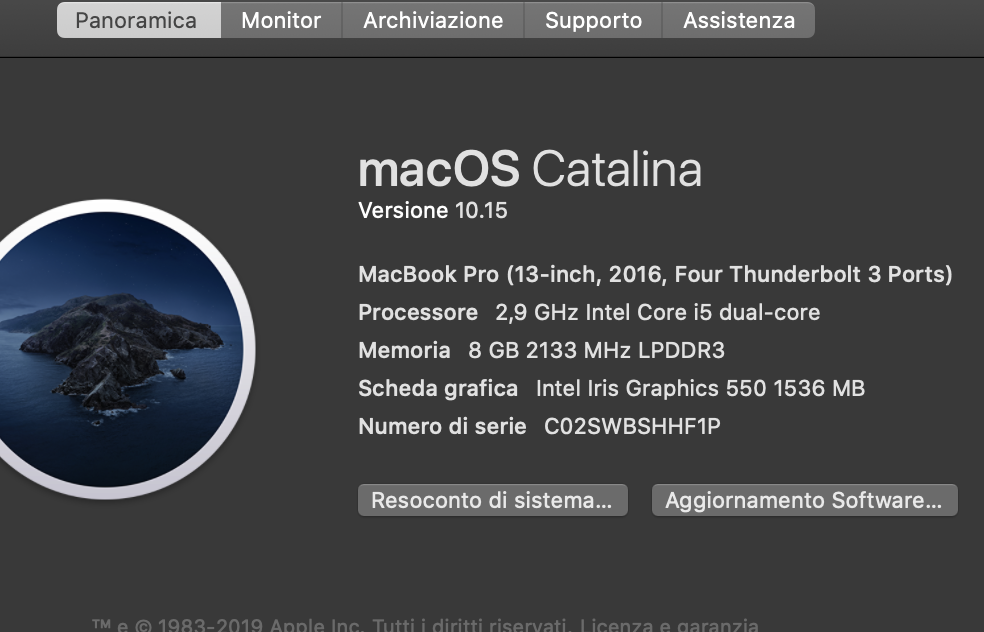Select the MacBook Pro model name line
Image resolution: width=984 pixels, height=632 pixels.
point(655,274)
